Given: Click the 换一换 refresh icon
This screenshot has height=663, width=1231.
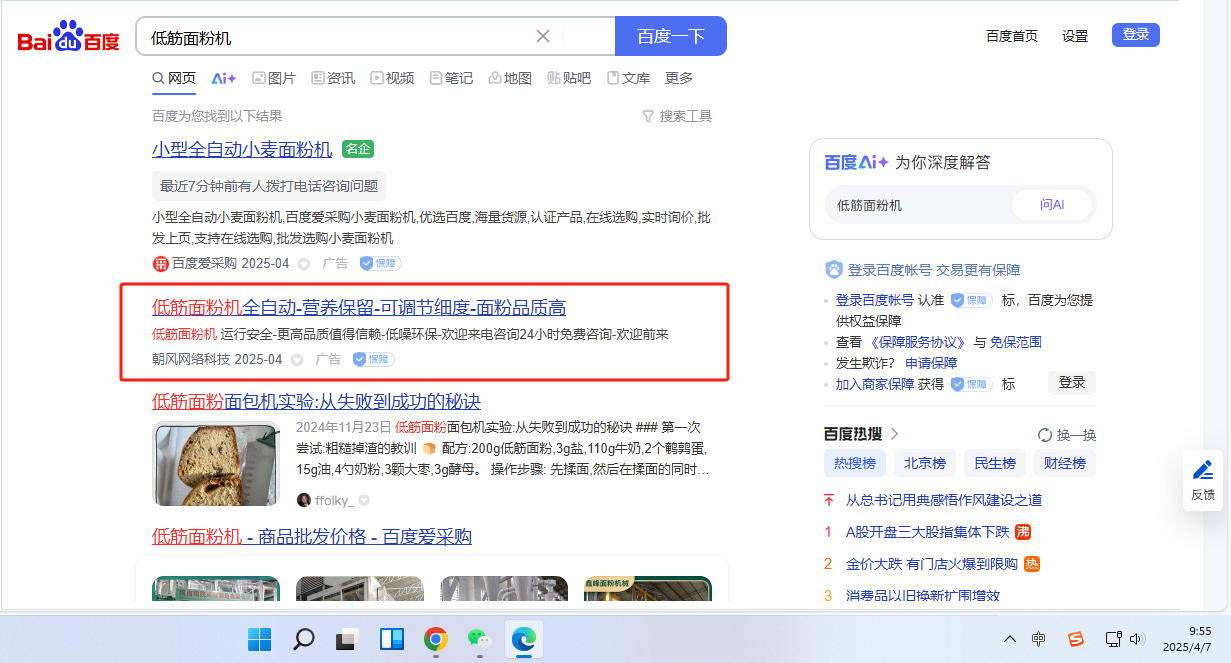Looking at the screenshot, I should pyautogui.click(x=1045, y=435).
